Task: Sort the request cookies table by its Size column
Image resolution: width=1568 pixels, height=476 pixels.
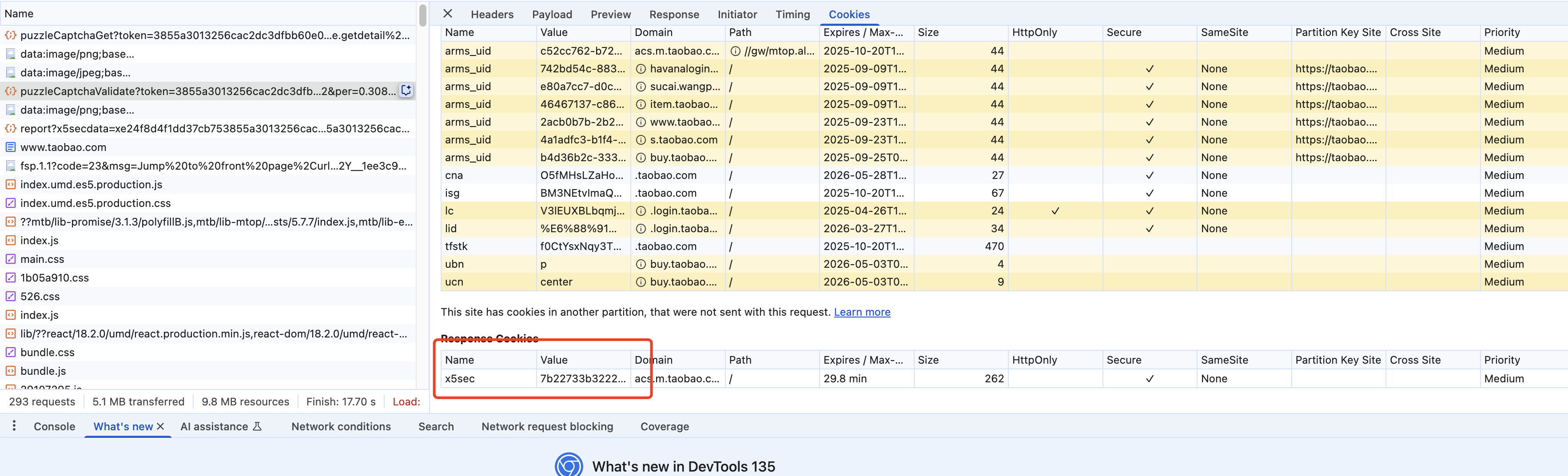Action: click(960, 32)
